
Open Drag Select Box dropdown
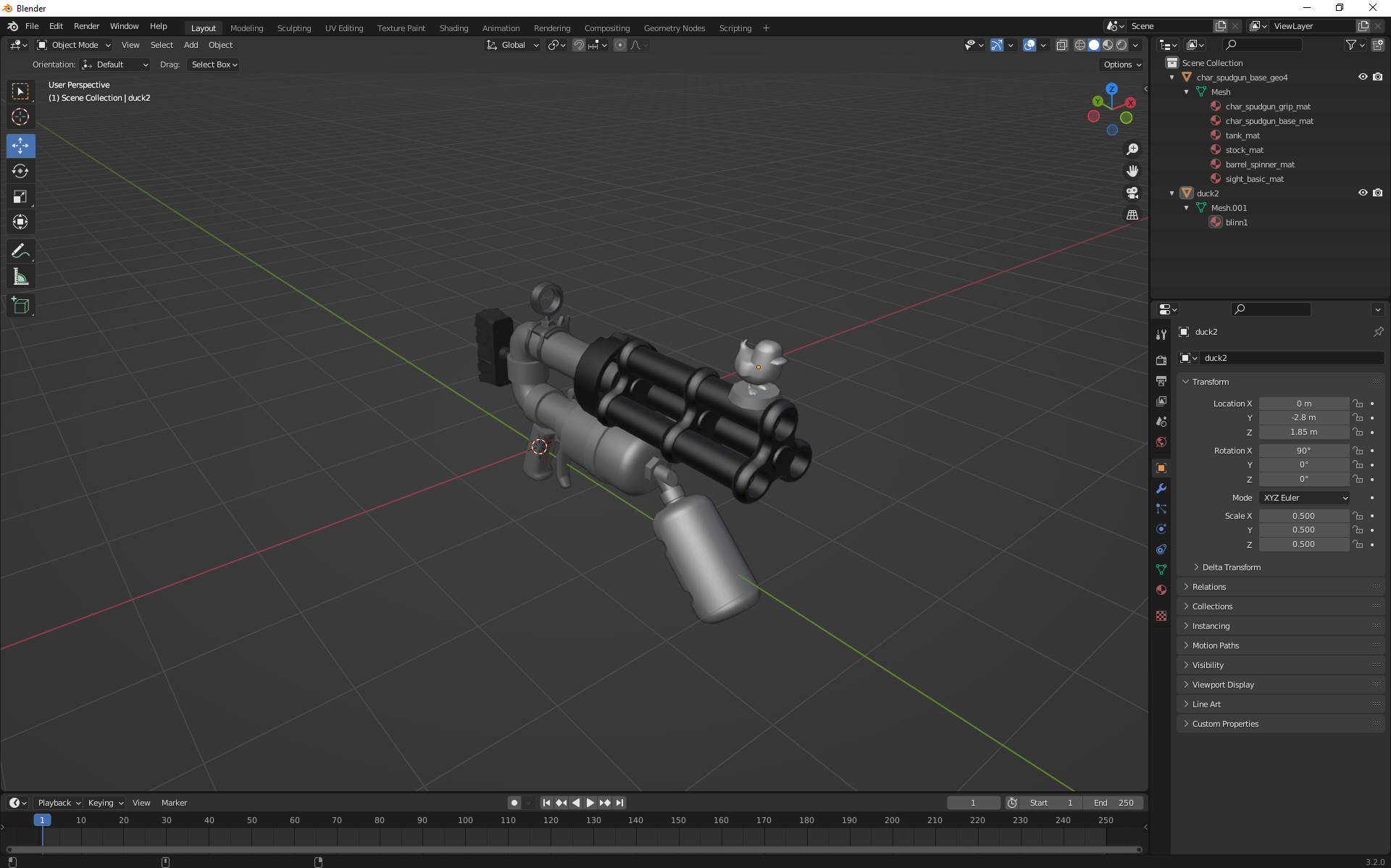pos(214,64)
